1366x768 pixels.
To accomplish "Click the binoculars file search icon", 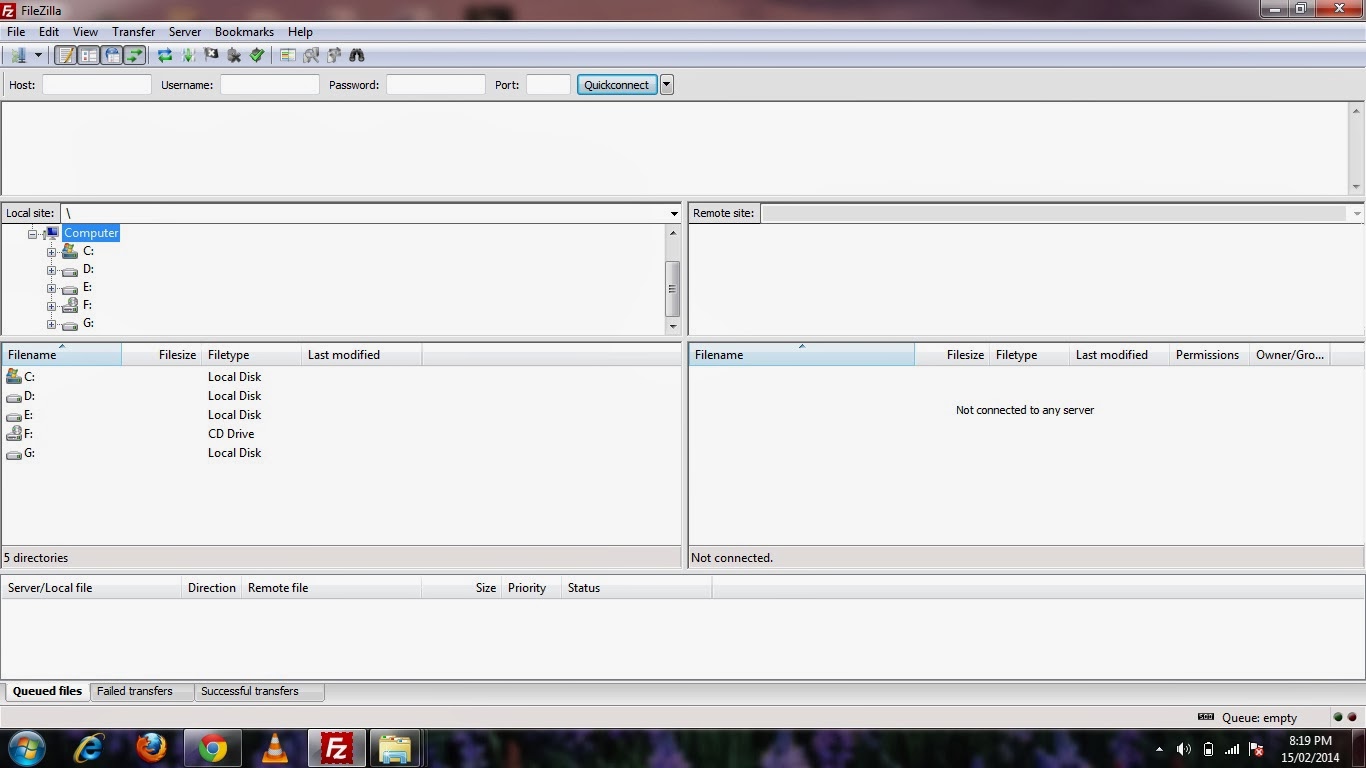I will click(357, 56).
